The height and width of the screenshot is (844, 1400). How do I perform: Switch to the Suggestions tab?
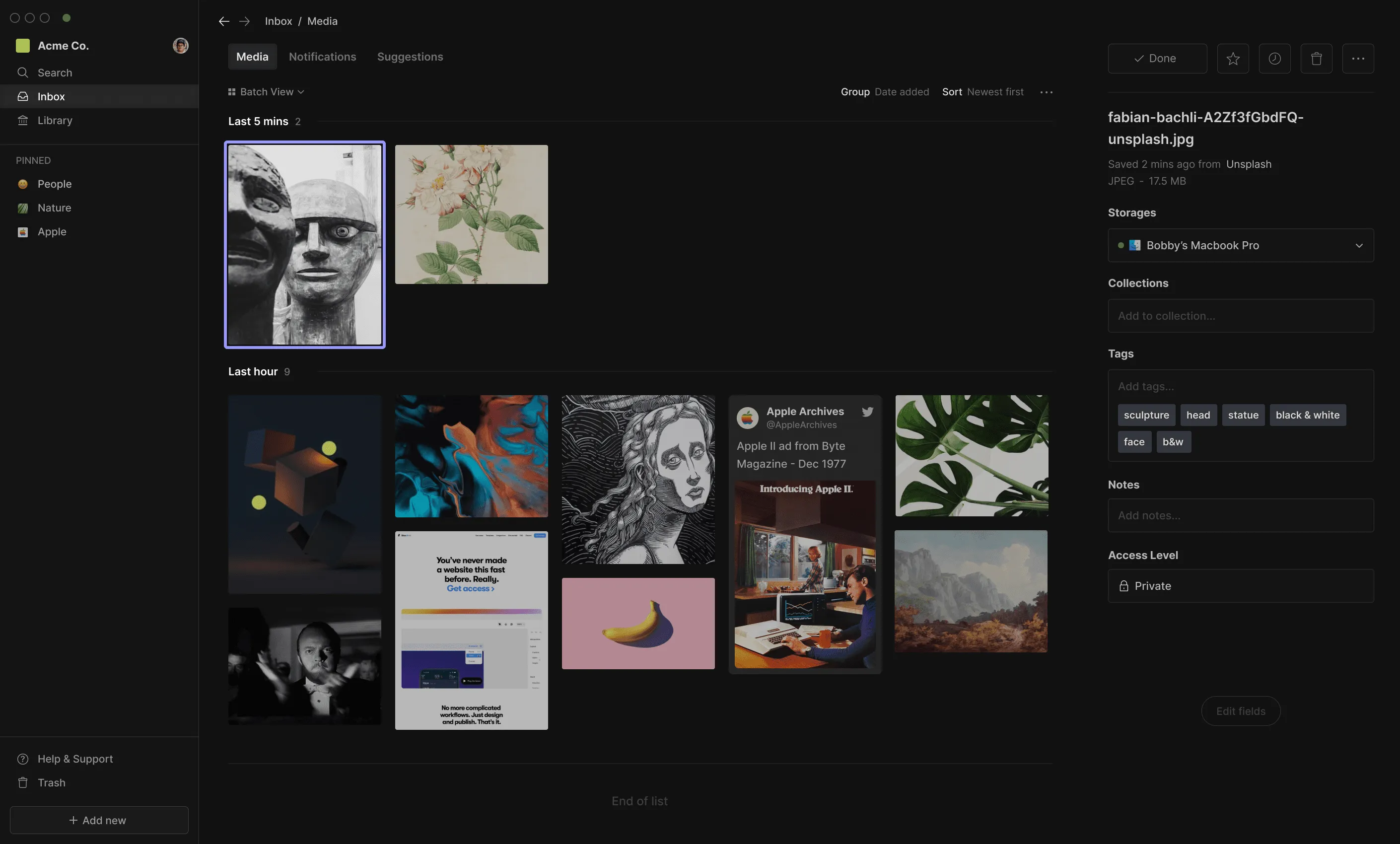(410, 57)
